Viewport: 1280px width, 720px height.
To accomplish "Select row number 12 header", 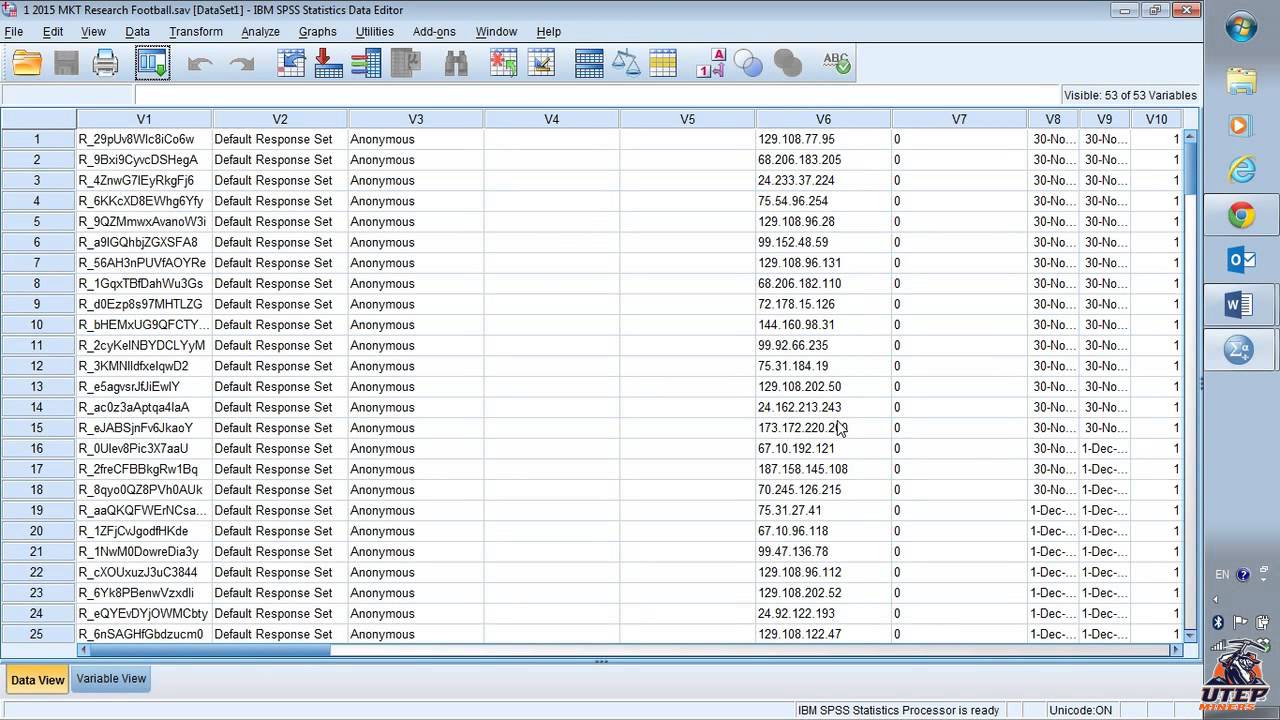I will click(x=38, y=366).
